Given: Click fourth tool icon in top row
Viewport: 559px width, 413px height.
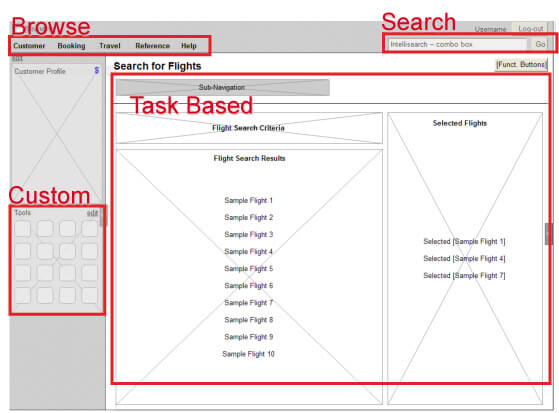Looking at the screenshot, I should [89, 229].
